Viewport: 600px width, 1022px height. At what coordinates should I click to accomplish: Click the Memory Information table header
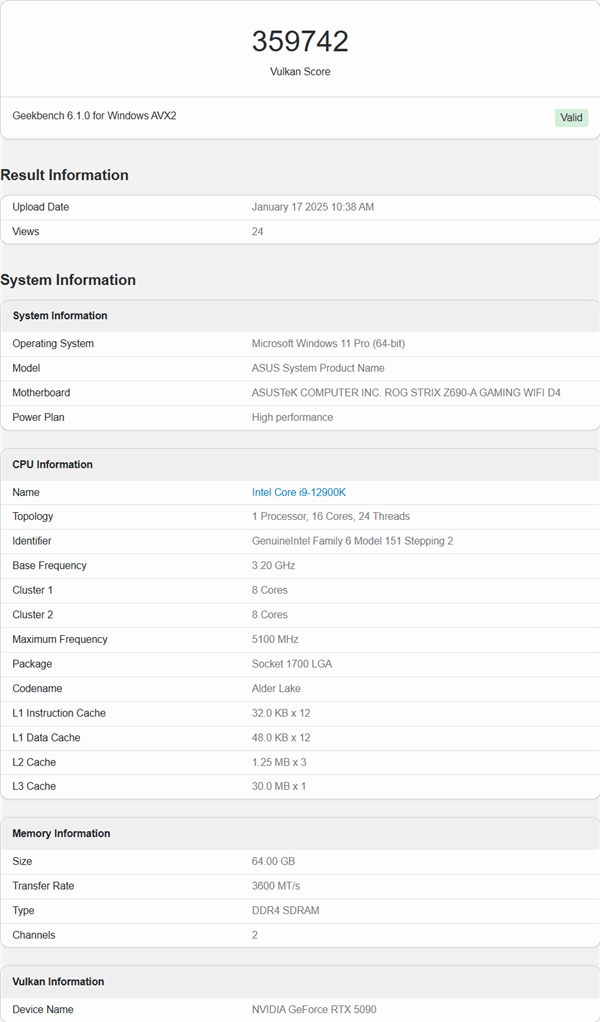(61, 833)
